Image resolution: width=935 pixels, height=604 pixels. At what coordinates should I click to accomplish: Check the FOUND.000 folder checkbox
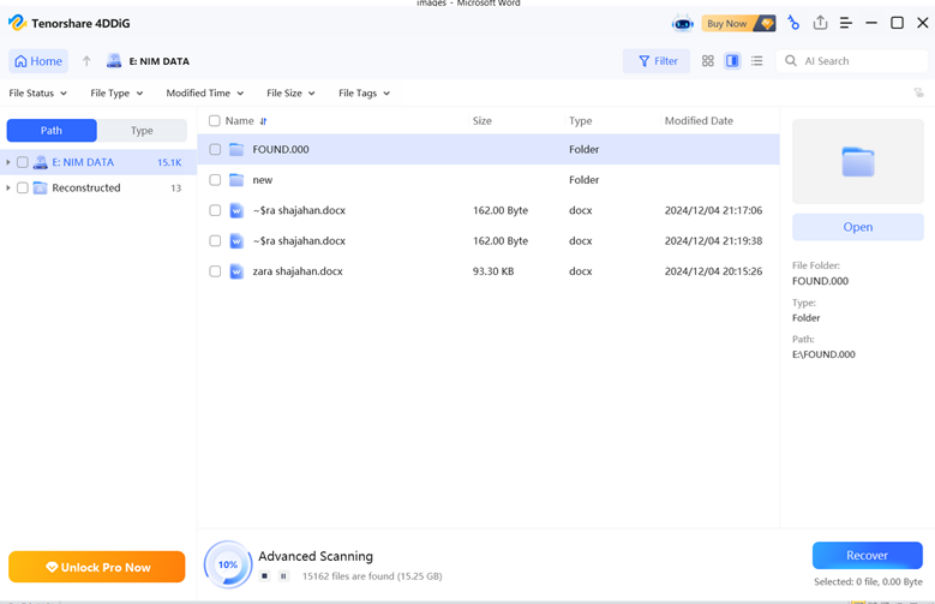point(215,150)
